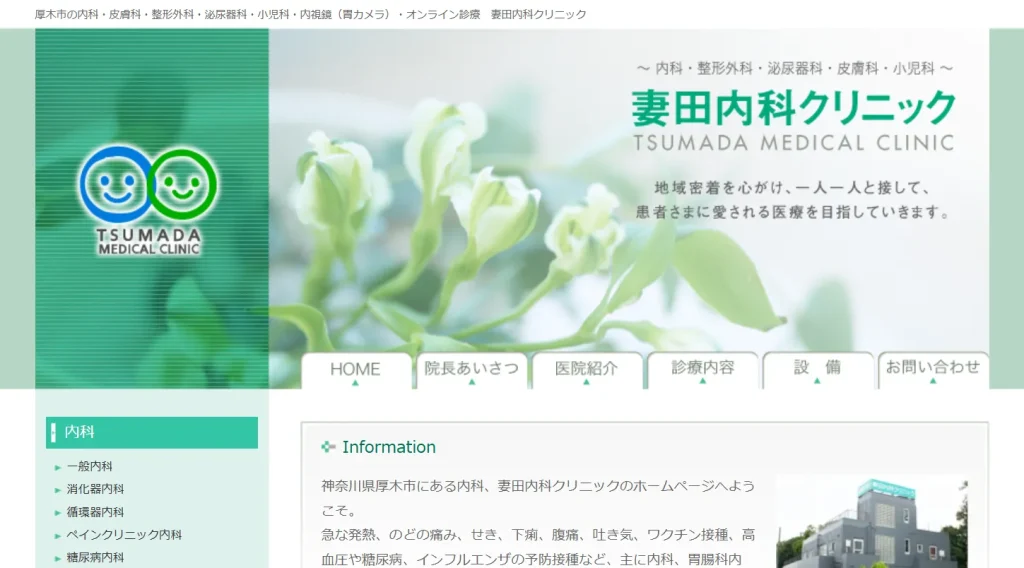Click the arrow bullet before ペインクリニック内科
1024x568 pixels.
[x=58, y=536]
